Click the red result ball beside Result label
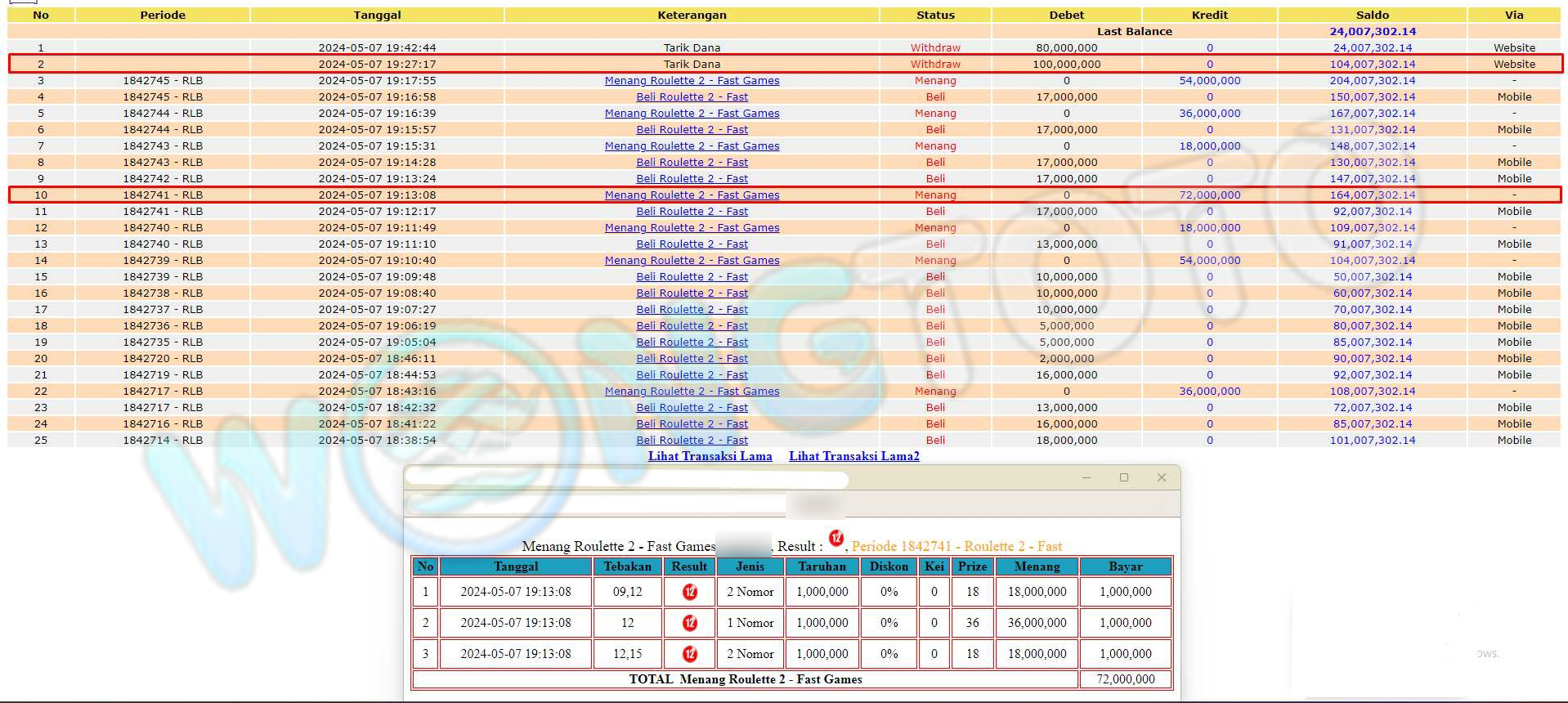1568x703 pixels. click(x=836, y=538)
